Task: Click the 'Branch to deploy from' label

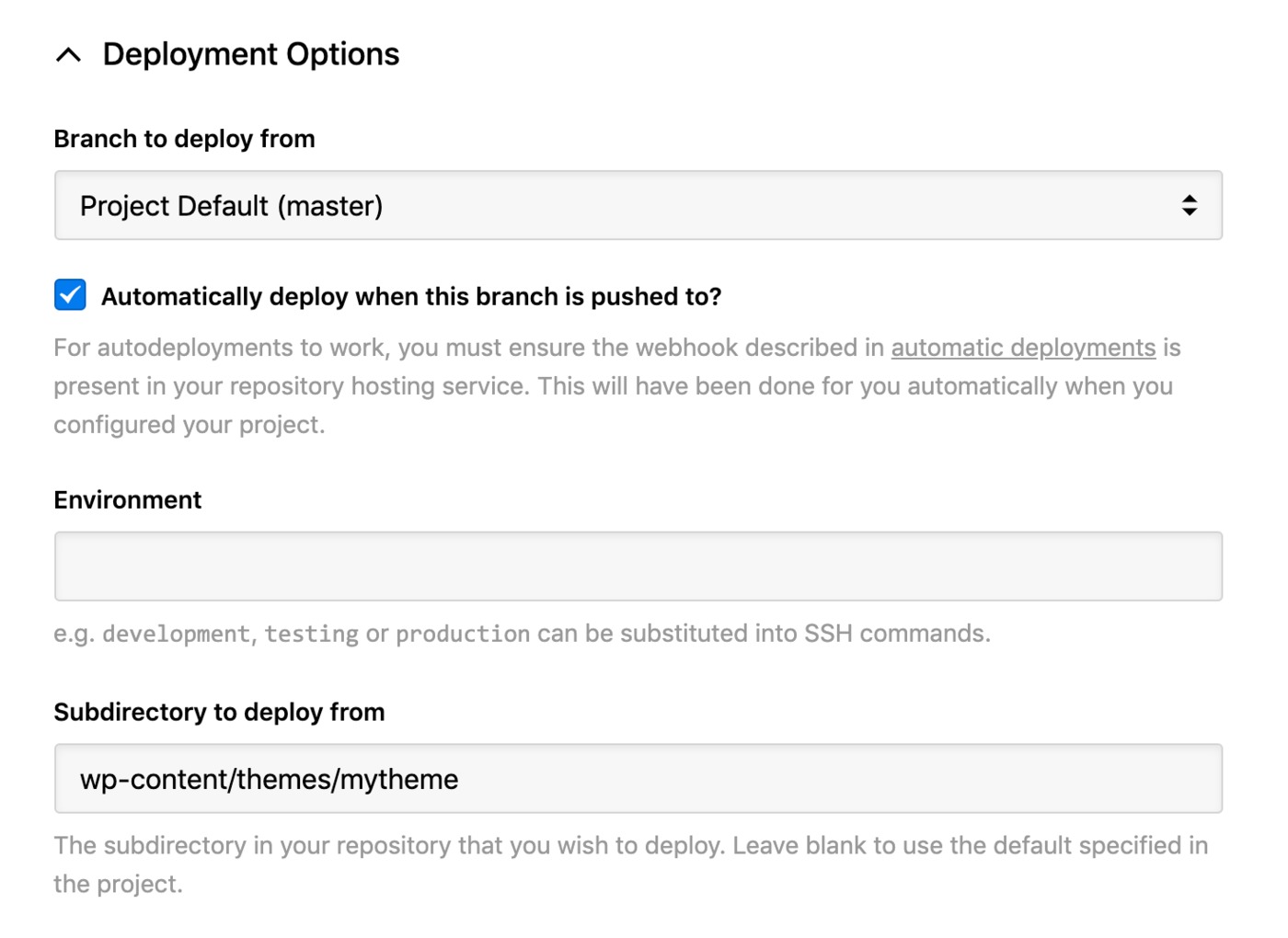Action: (184, 139)
